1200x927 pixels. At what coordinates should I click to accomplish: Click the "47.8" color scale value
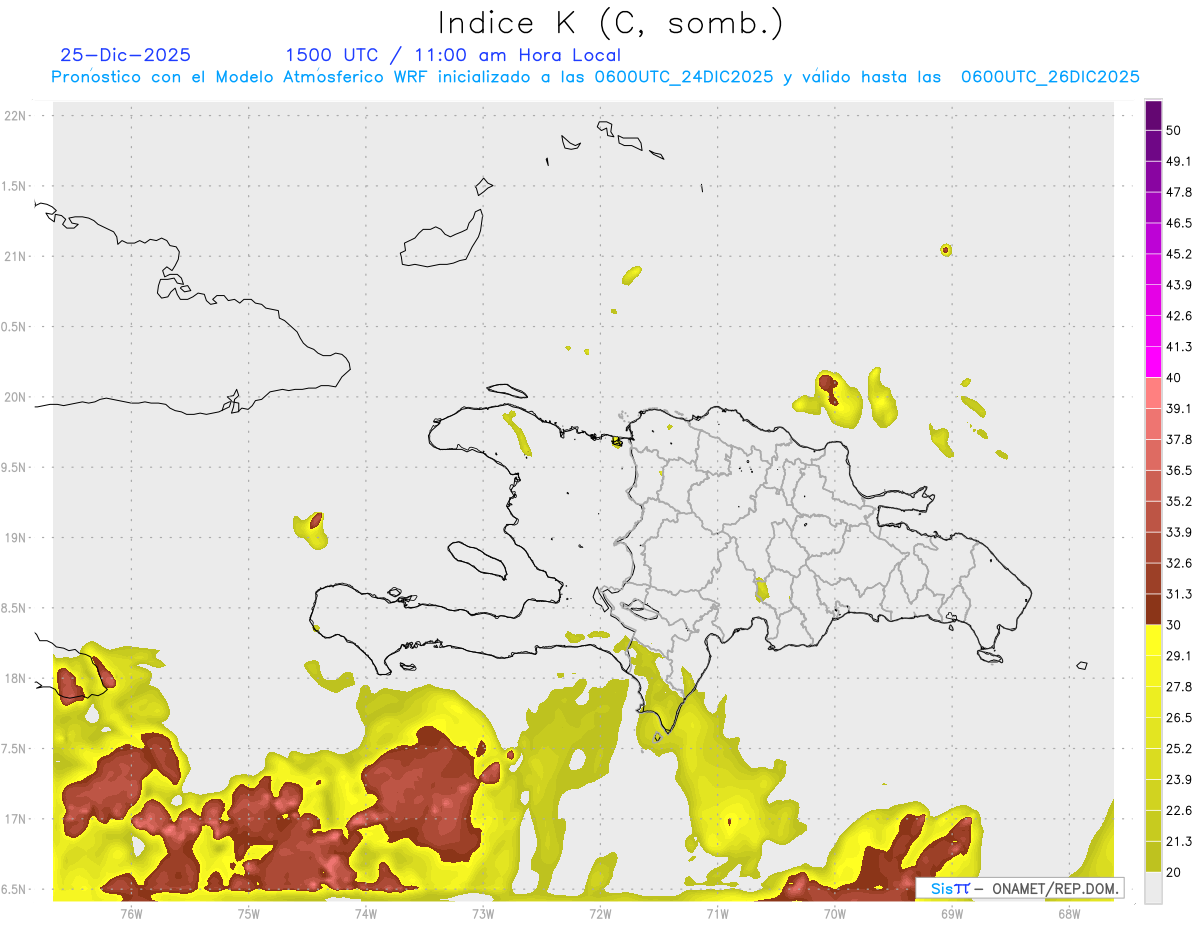coord(1180,193)
